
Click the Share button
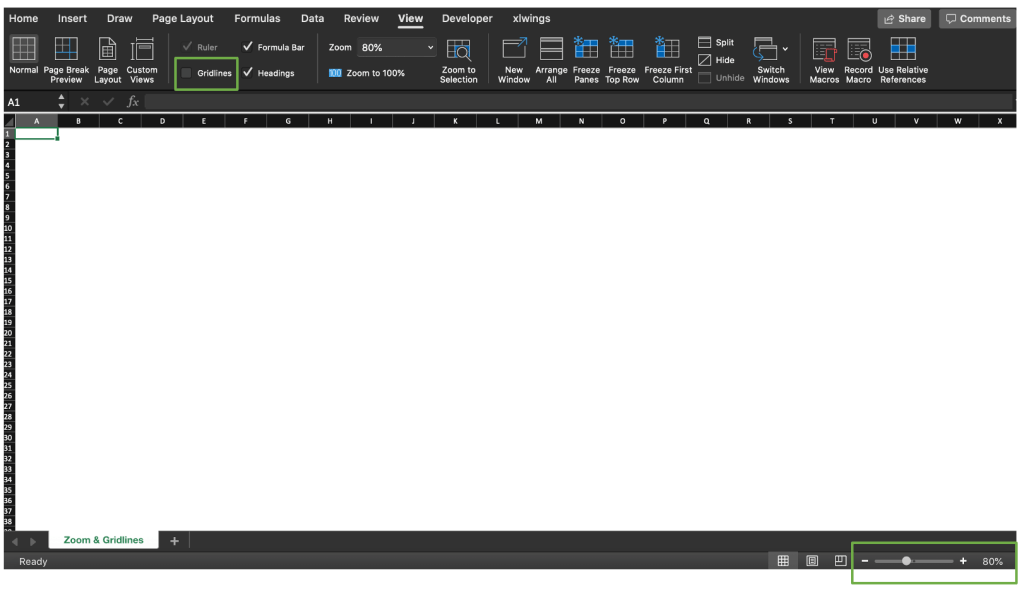(x=903, y=18)
